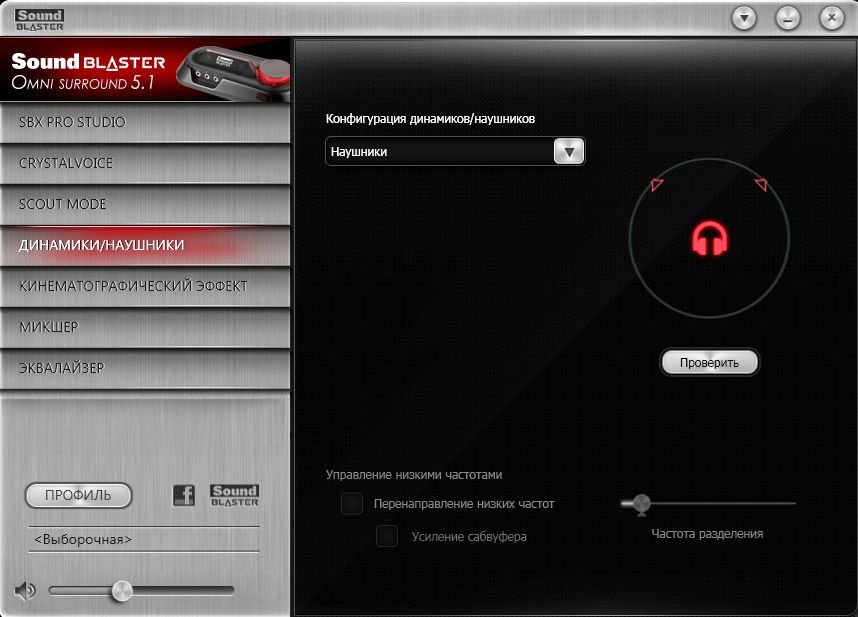The height and width of the screenshot is (617, 858).
Task: Click the Частота разделения label
Action: (707, 534)
